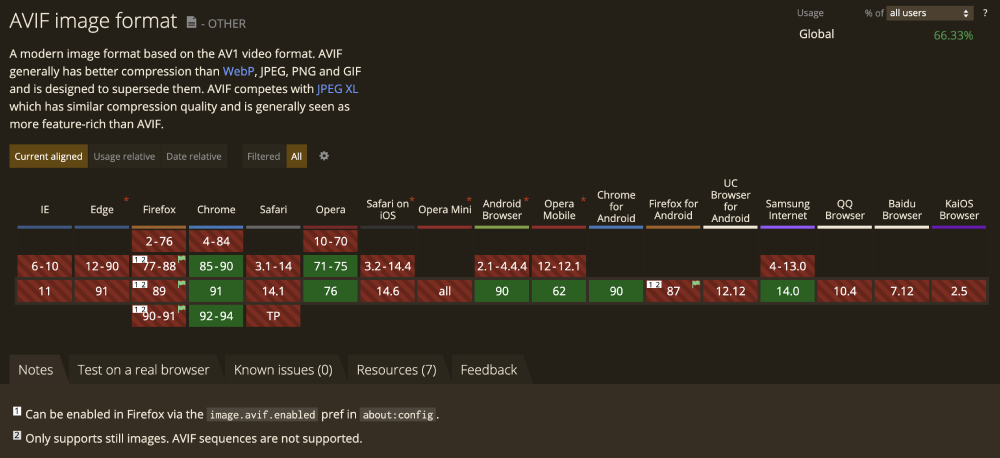Viewport: 1000px width, 458px height.
Task: Click the asterisk next to Android Browser
Action: (x=526, y=201)
